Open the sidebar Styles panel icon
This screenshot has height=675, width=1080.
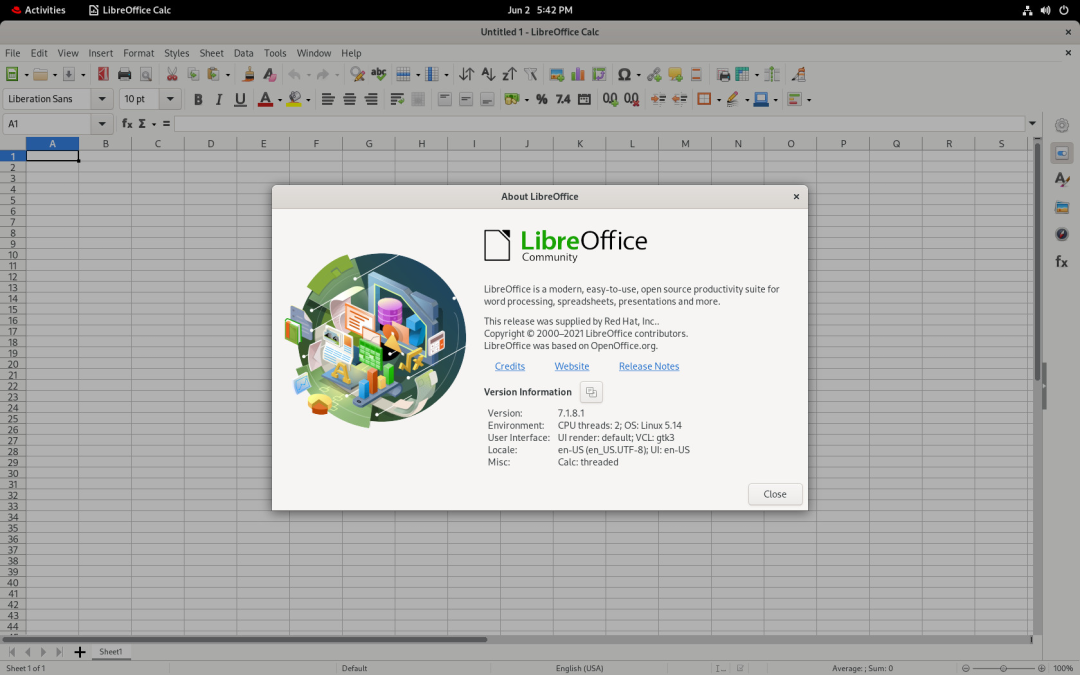[x=1061, y=180]
